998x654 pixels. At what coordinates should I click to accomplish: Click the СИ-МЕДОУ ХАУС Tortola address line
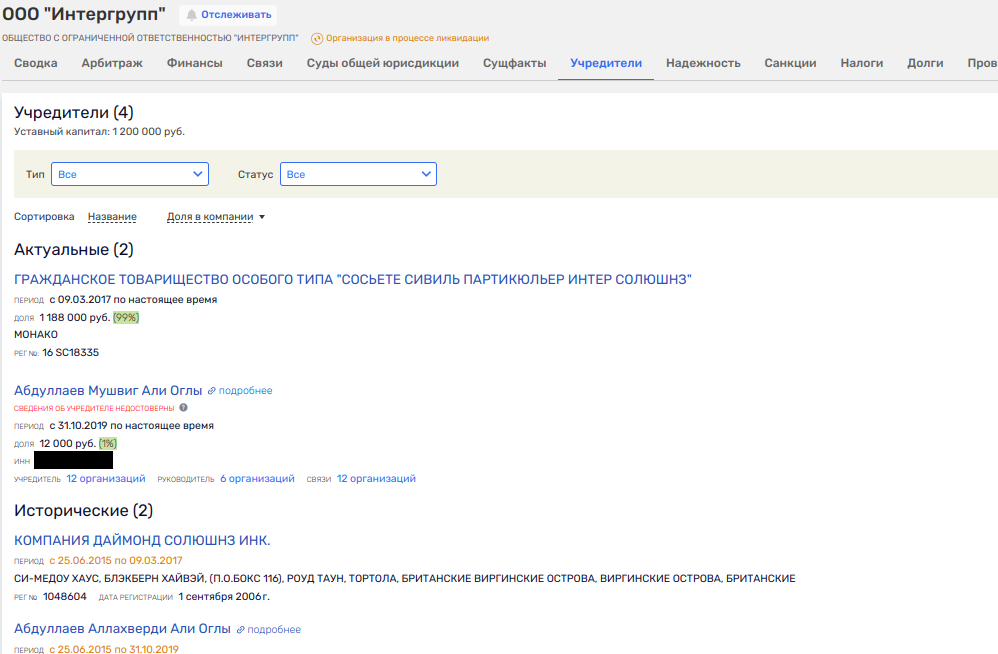coord(405,578)
